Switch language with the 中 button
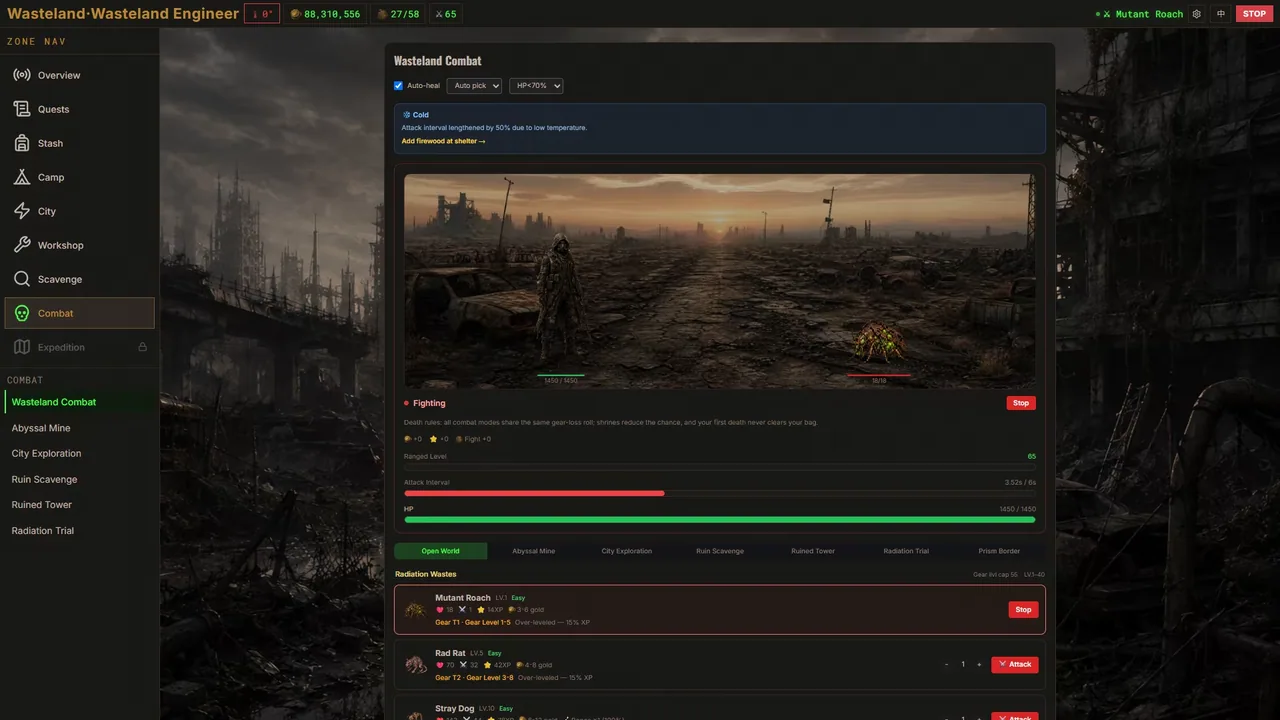The width and height of the screenshot is (1280, 720). coord(1220,14)
